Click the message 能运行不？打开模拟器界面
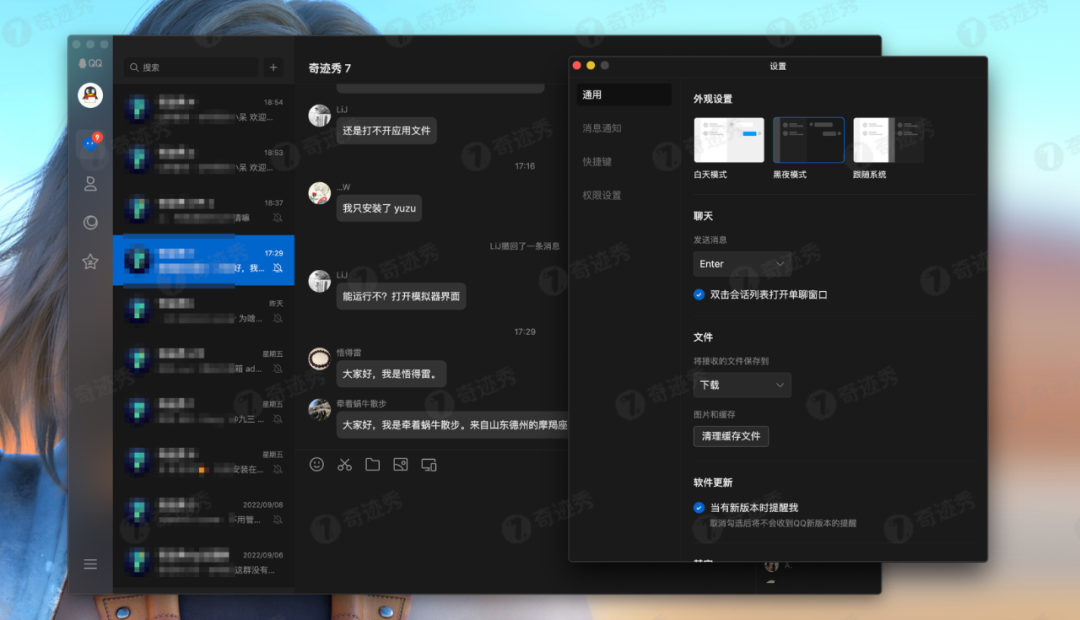The image size is (1080, 620). [x=401, y=296]
